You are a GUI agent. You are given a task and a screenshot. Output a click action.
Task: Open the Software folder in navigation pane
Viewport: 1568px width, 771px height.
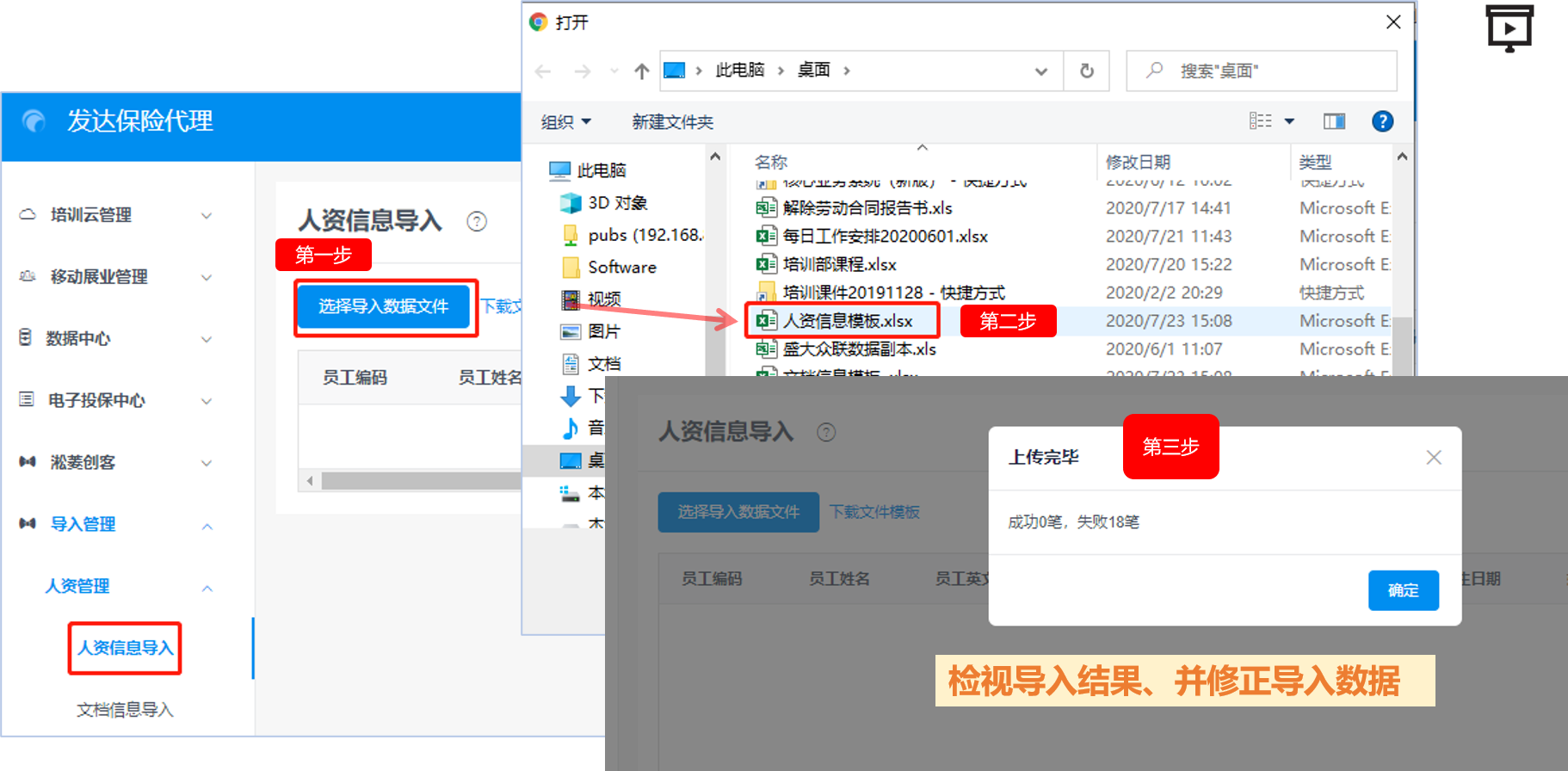click(x=621, y=268)
